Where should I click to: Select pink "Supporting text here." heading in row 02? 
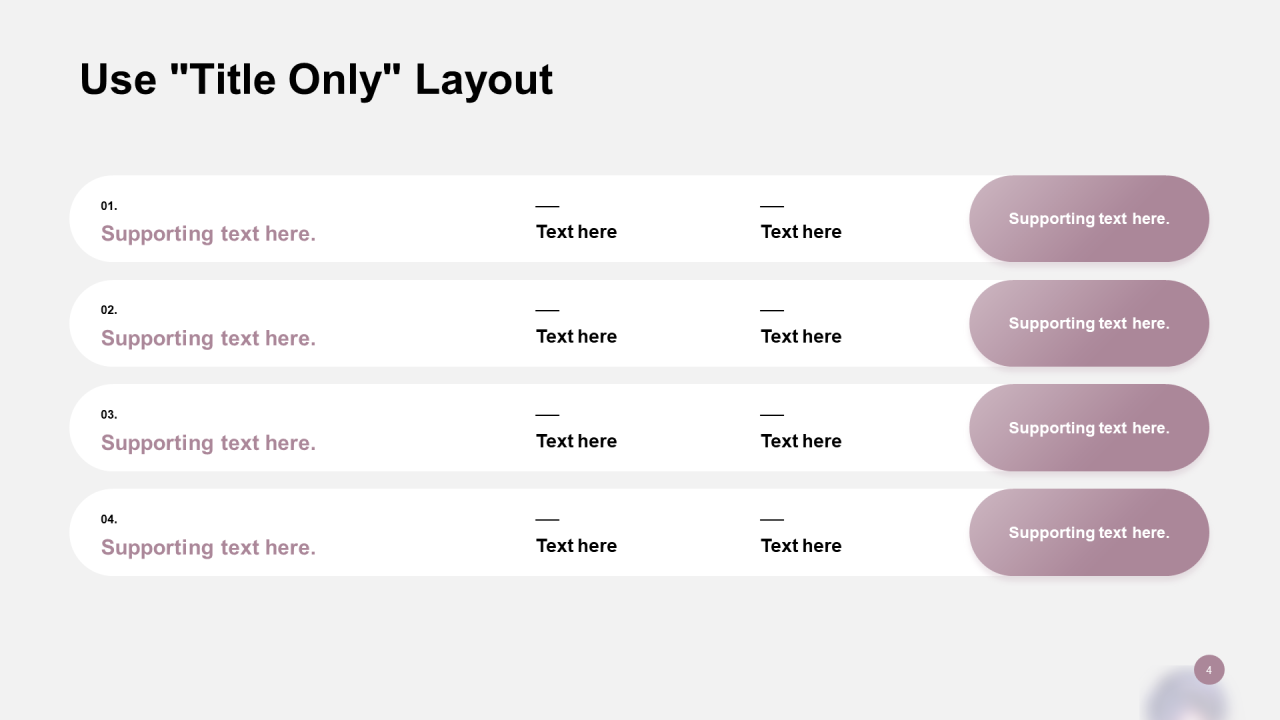pos(208,339)
